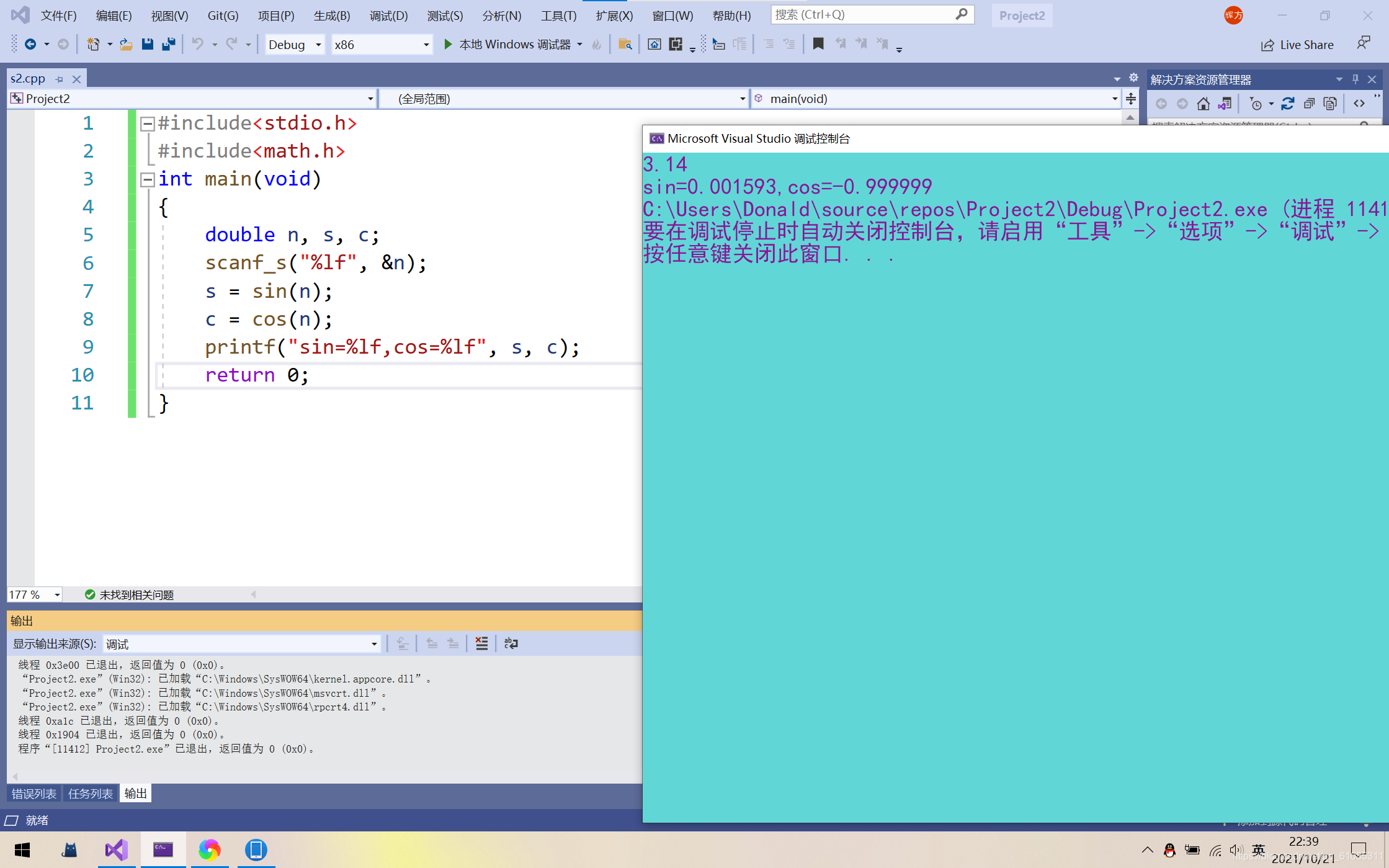Toggle the bookmark icon in the toolbar
1389x868 pixels.
[x=818, y=44]
